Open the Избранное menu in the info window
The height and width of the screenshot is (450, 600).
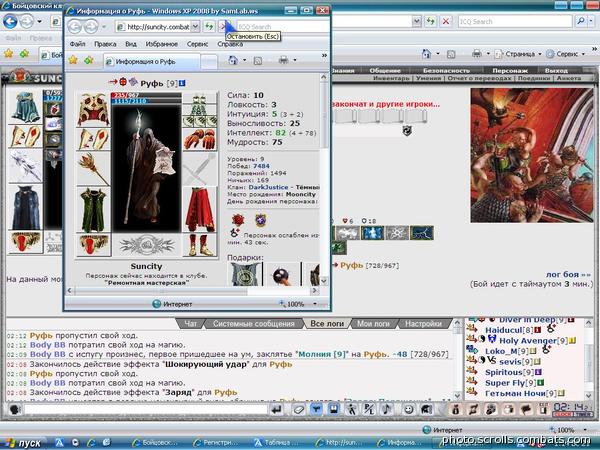pos(161,44)
